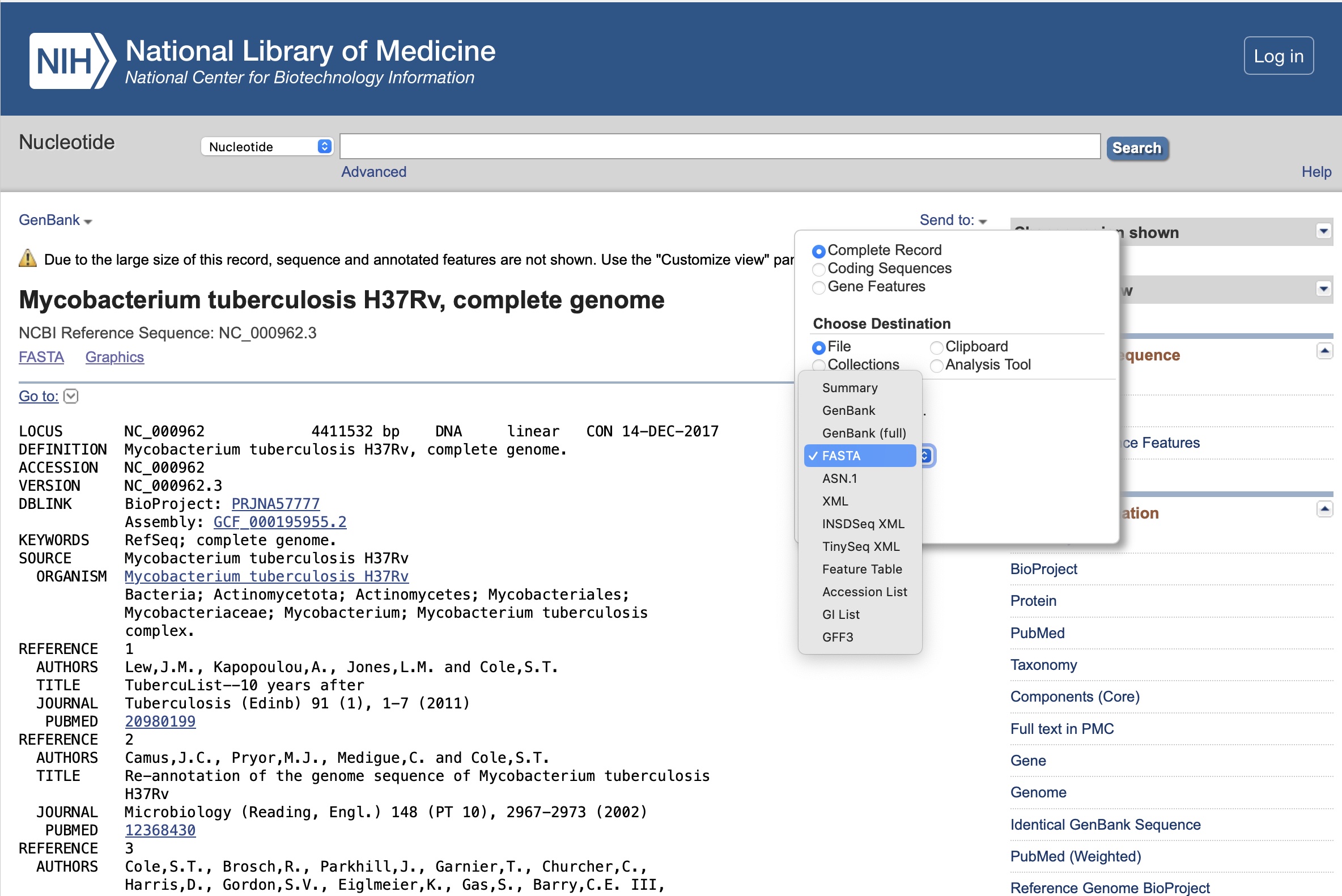The width and height of the screenshot is (1342, 896).
Task: Select Feature Table format option
Action: point(861,569)
